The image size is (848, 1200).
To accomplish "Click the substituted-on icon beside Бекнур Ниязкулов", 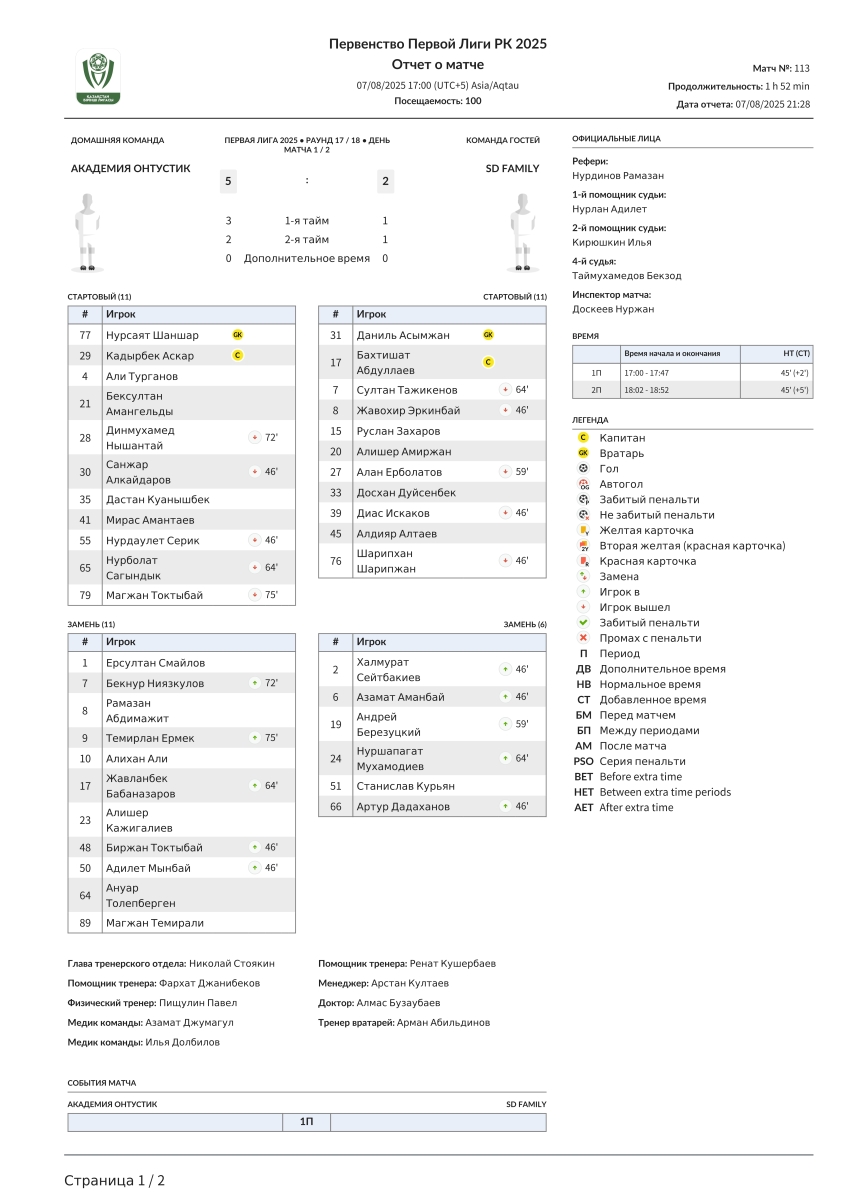I will [255, 683].
